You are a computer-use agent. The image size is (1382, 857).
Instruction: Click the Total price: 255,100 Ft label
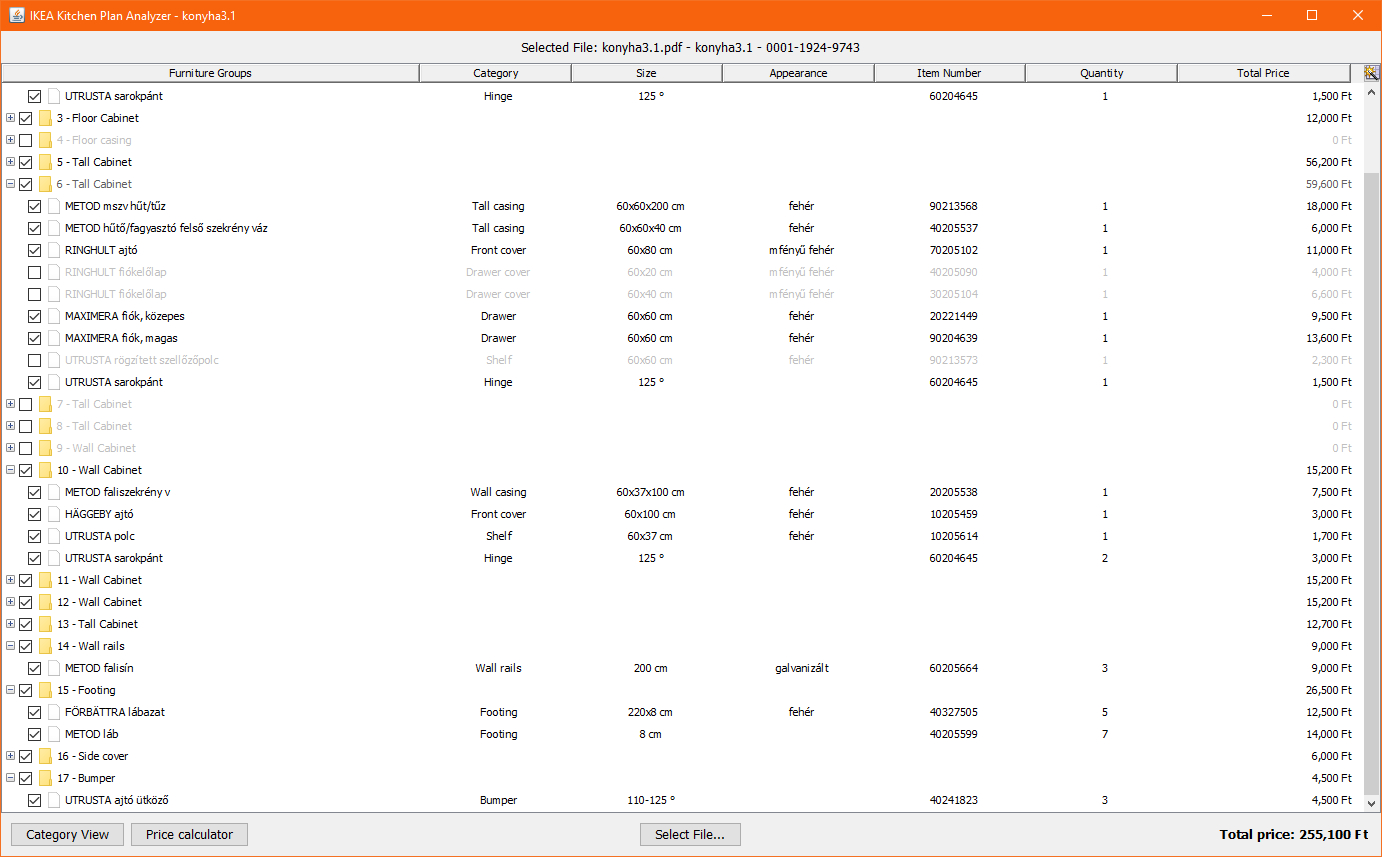click(1294, 834)
